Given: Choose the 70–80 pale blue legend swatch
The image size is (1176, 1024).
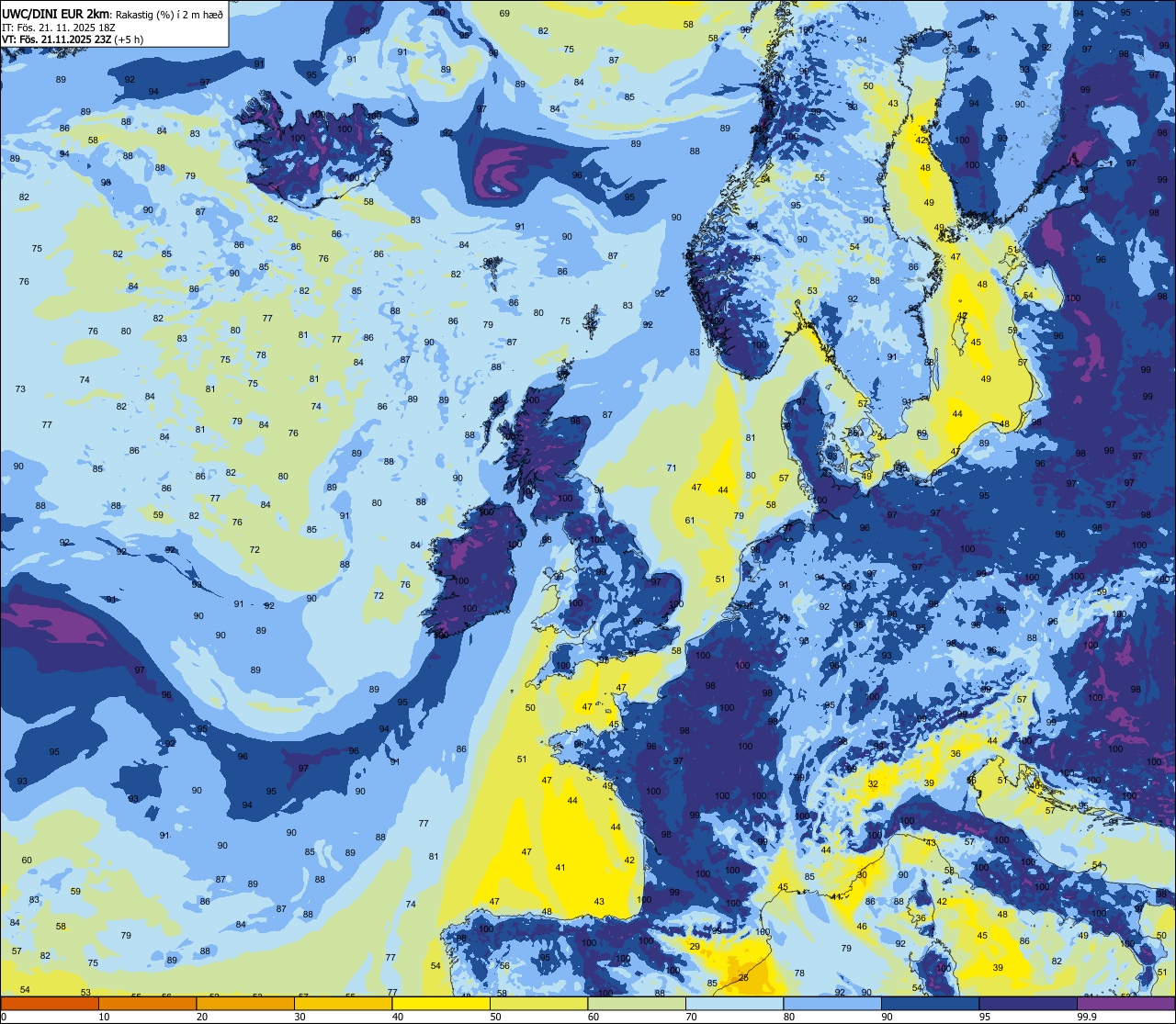Looking at the screenshot, I should pos(734,1003).
